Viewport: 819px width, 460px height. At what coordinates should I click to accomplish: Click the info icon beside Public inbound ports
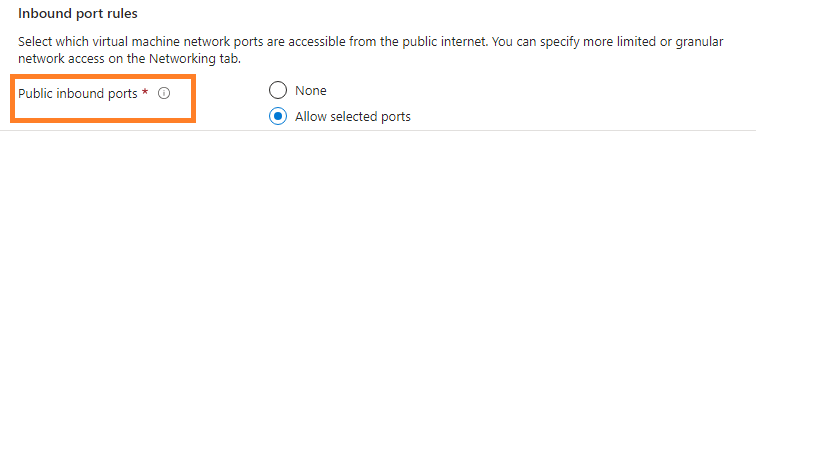[164, 93]
